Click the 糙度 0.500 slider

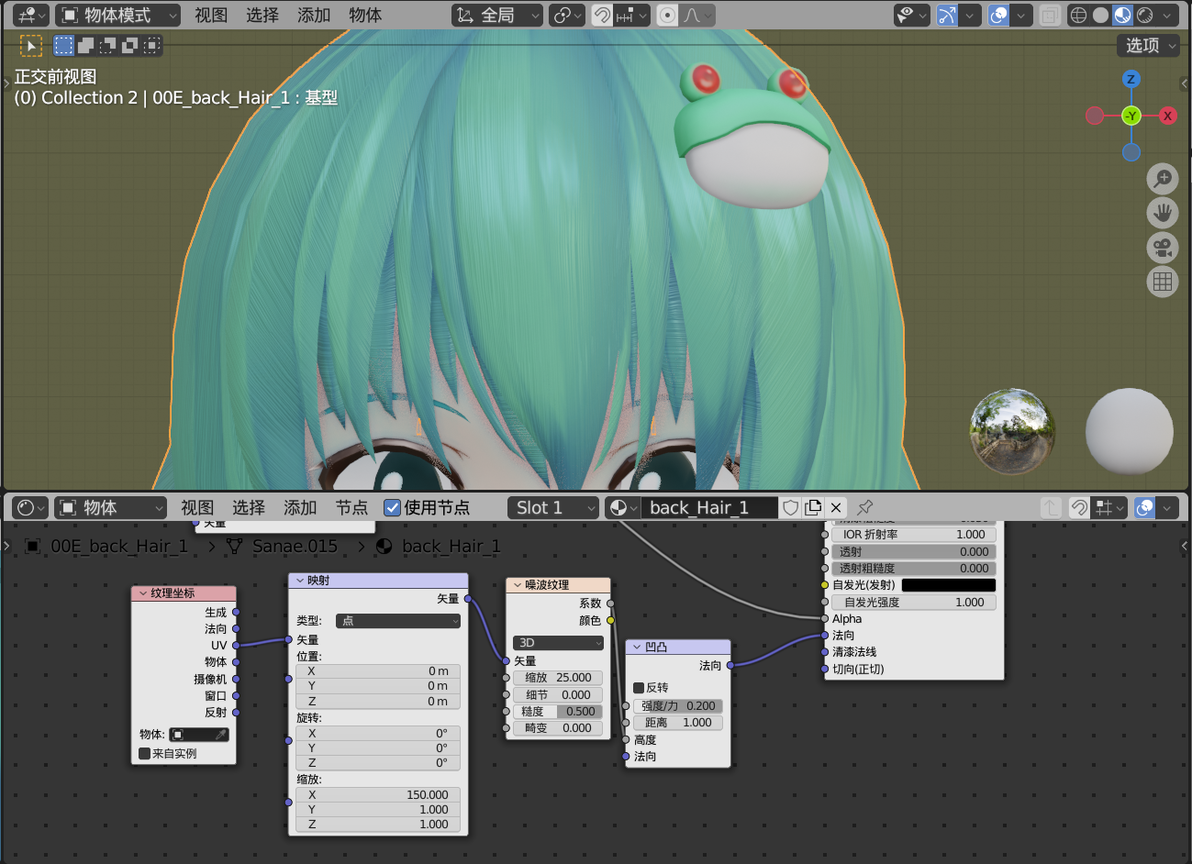click(x=558, y=712)
